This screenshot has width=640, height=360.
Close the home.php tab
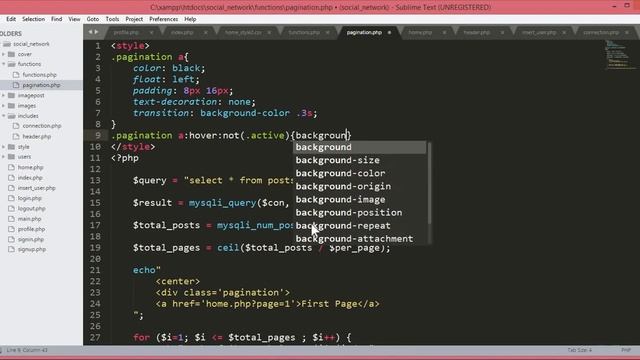pyautogui.click(x=444, y=33)
